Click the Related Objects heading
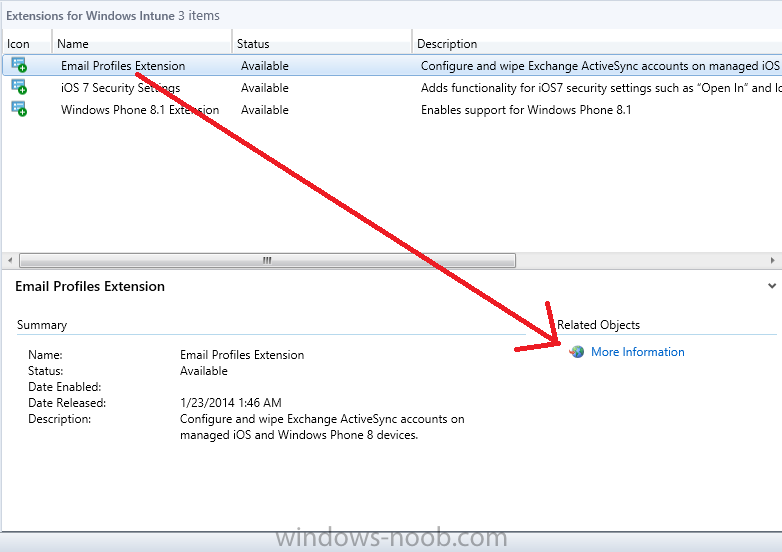This screenshot has height=552, width=782. pyautogui.click(x=598, y=325)
